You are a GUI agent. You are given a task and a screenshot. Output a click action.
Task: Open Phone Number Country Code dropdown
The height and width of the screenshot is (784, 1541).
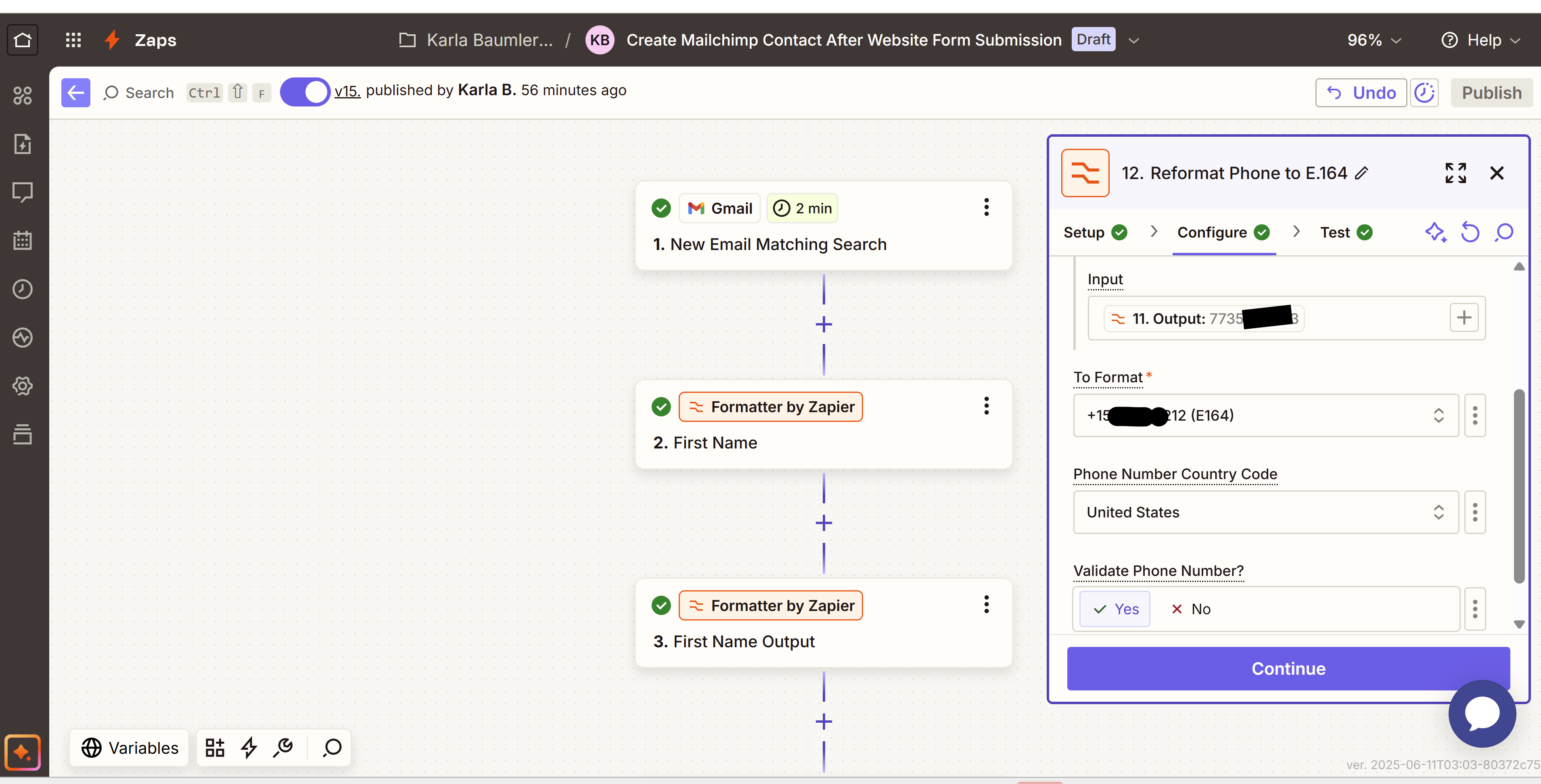1266,513
